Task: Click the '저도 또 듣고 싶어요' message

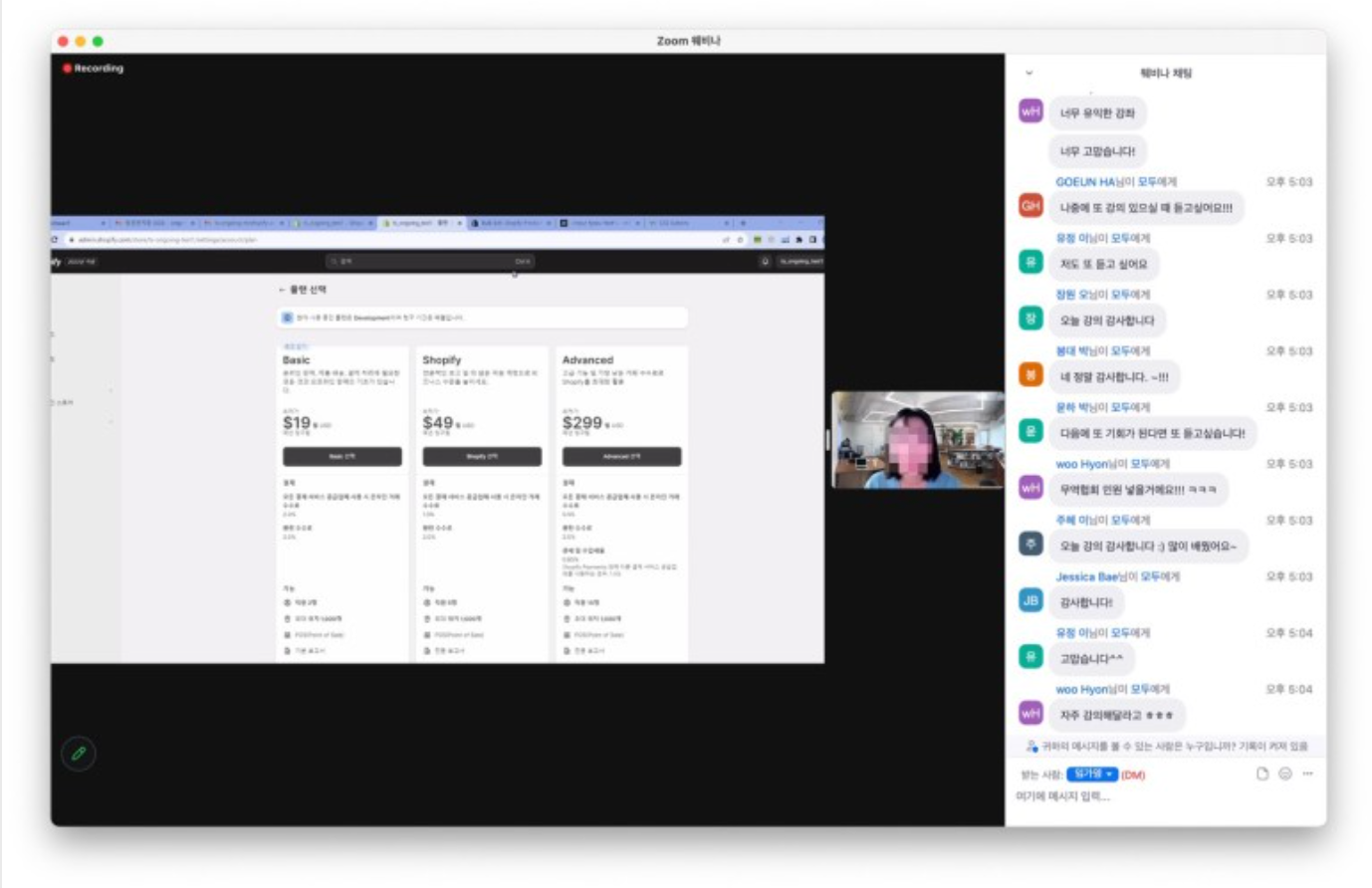Action: tap(1103, 264)
